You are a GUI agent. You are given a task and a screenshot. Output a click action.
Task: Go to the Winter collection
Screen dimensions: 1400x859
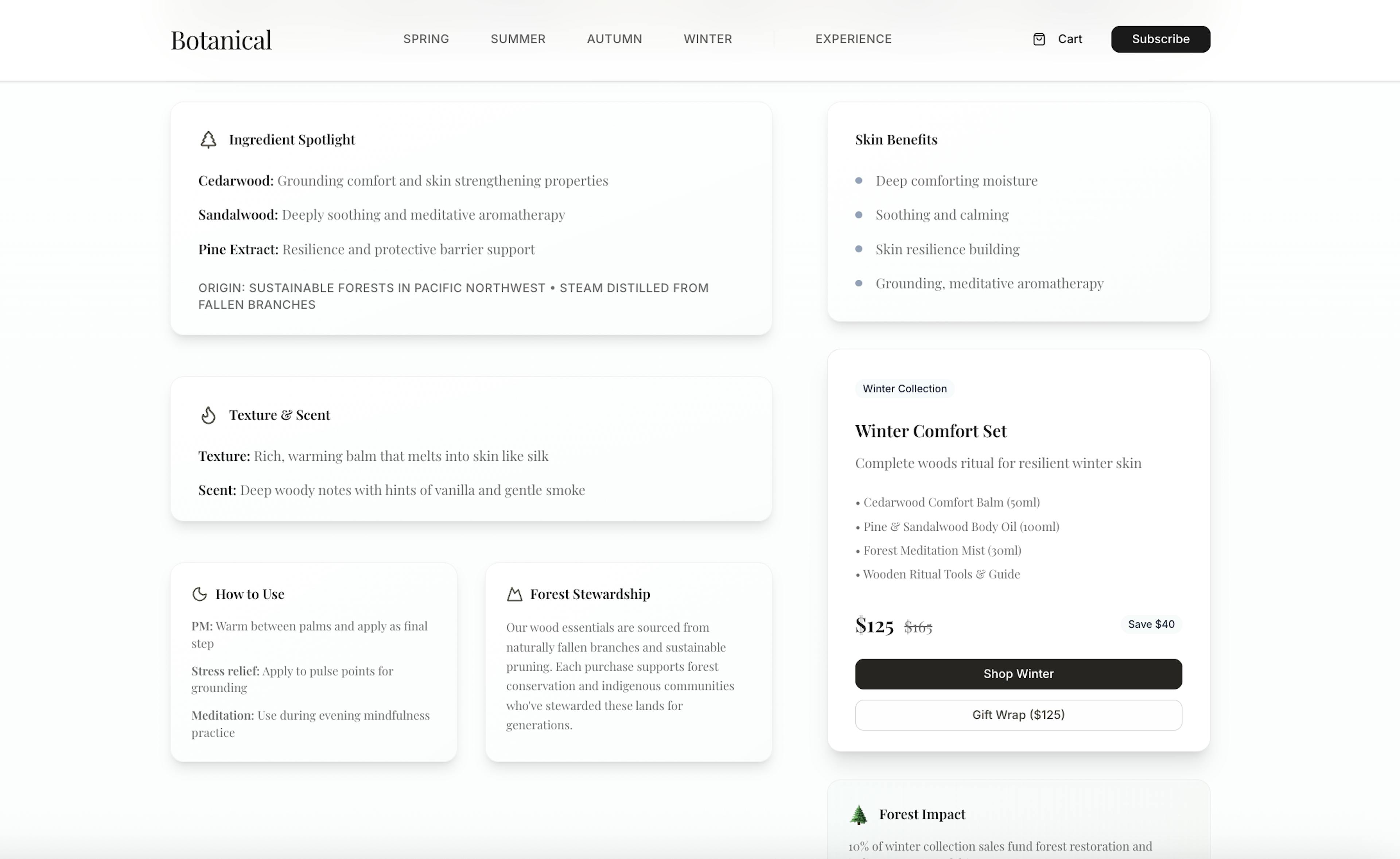point(707,39)
